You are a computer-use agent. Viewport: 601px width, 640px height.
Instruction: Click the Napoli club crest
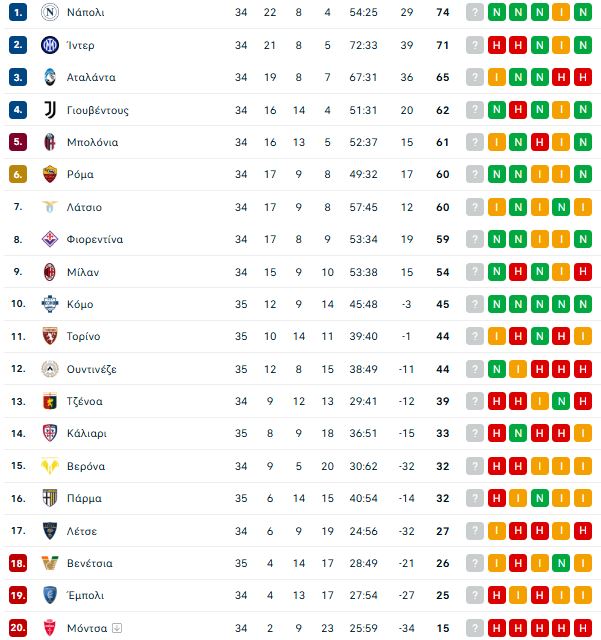[50, 12]
